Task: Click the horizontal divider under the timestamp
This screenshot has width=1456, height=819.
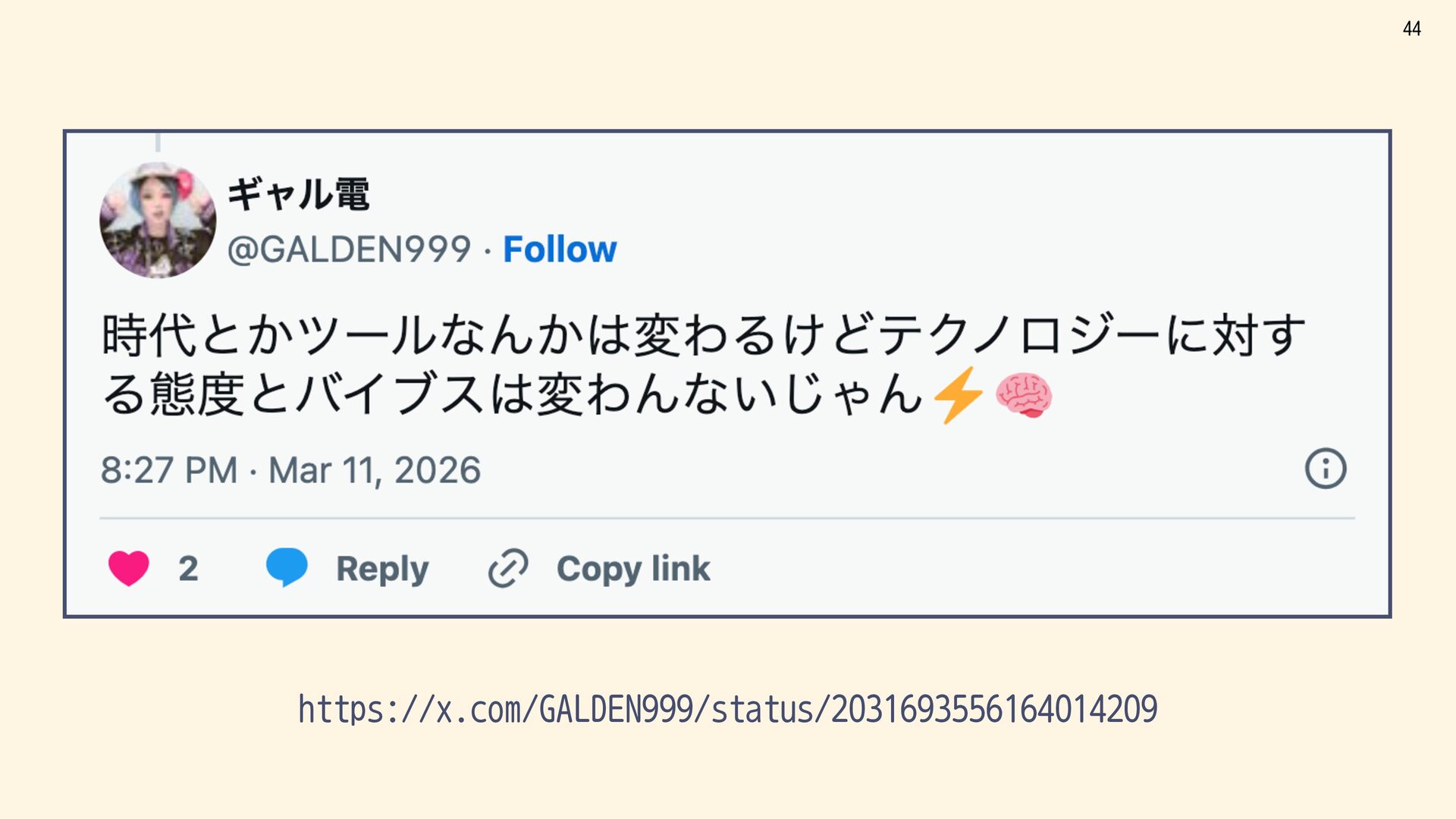Action: coord(726,519)
